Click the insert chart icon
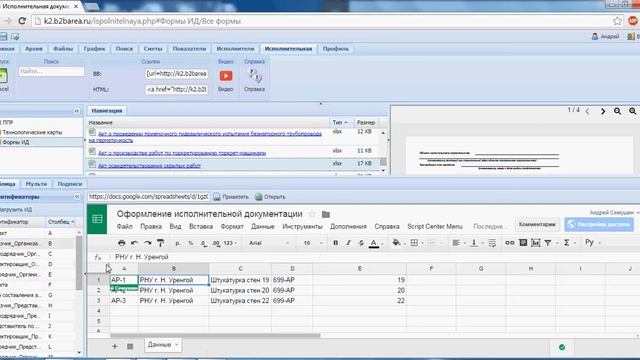640x360 pixels. point(536,243)
